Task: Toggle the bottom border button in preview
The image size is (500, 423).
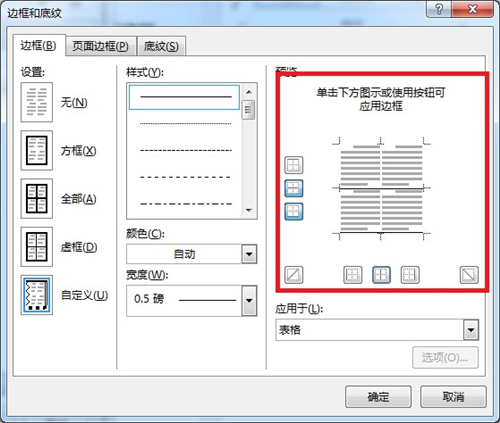Action: [294, 212]
